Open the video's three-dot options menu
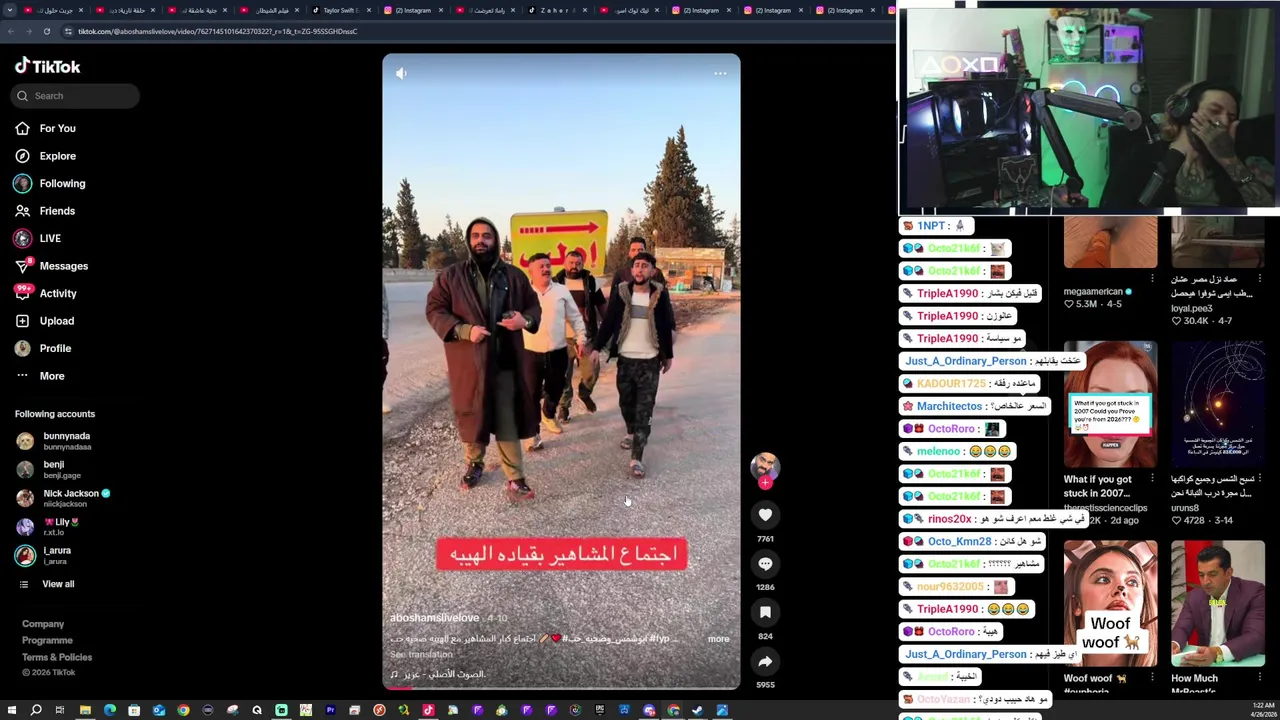1280x720 pixels. pos(720,73)
